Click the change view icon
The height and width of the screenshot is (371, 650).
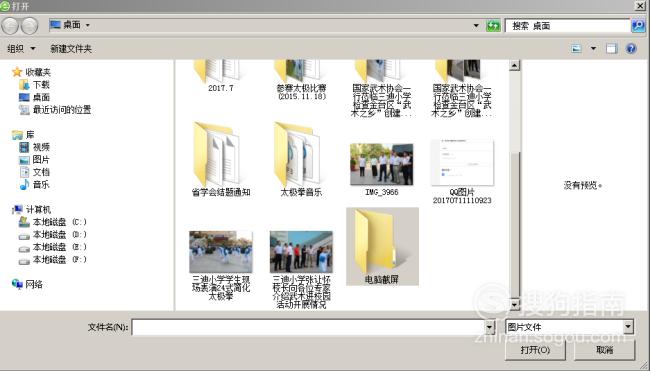(x=577, y=48)
